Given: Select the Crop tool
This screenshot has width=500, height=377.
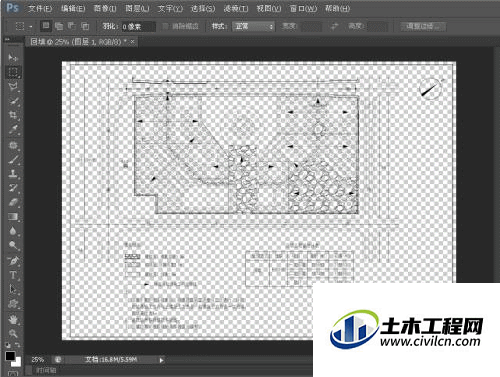Looking at the screenshot, I should (x=13, y=115).
